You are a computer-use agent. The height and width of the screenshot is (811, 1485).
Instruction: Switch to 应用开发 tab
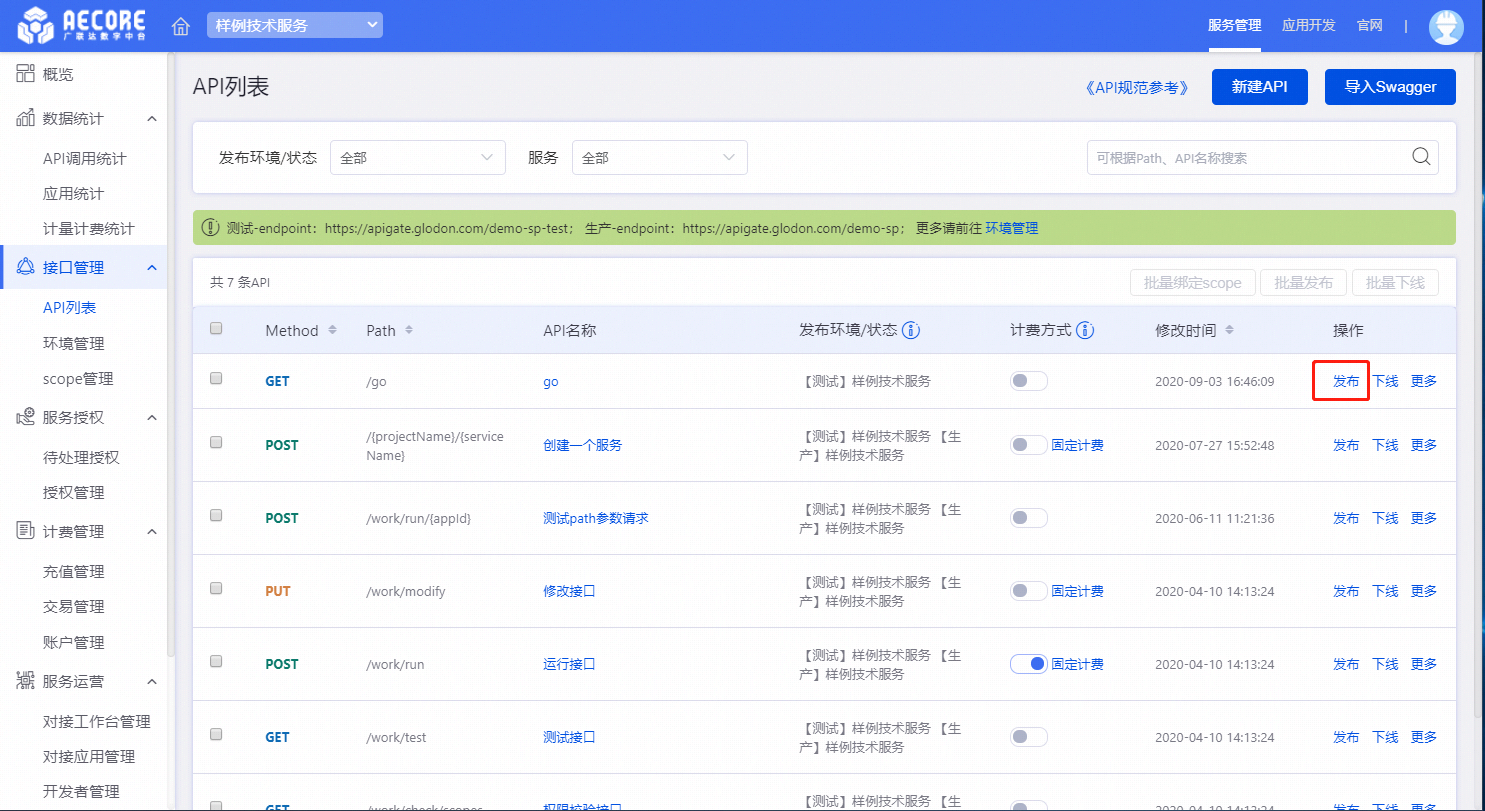click(x=1308, y=26)
